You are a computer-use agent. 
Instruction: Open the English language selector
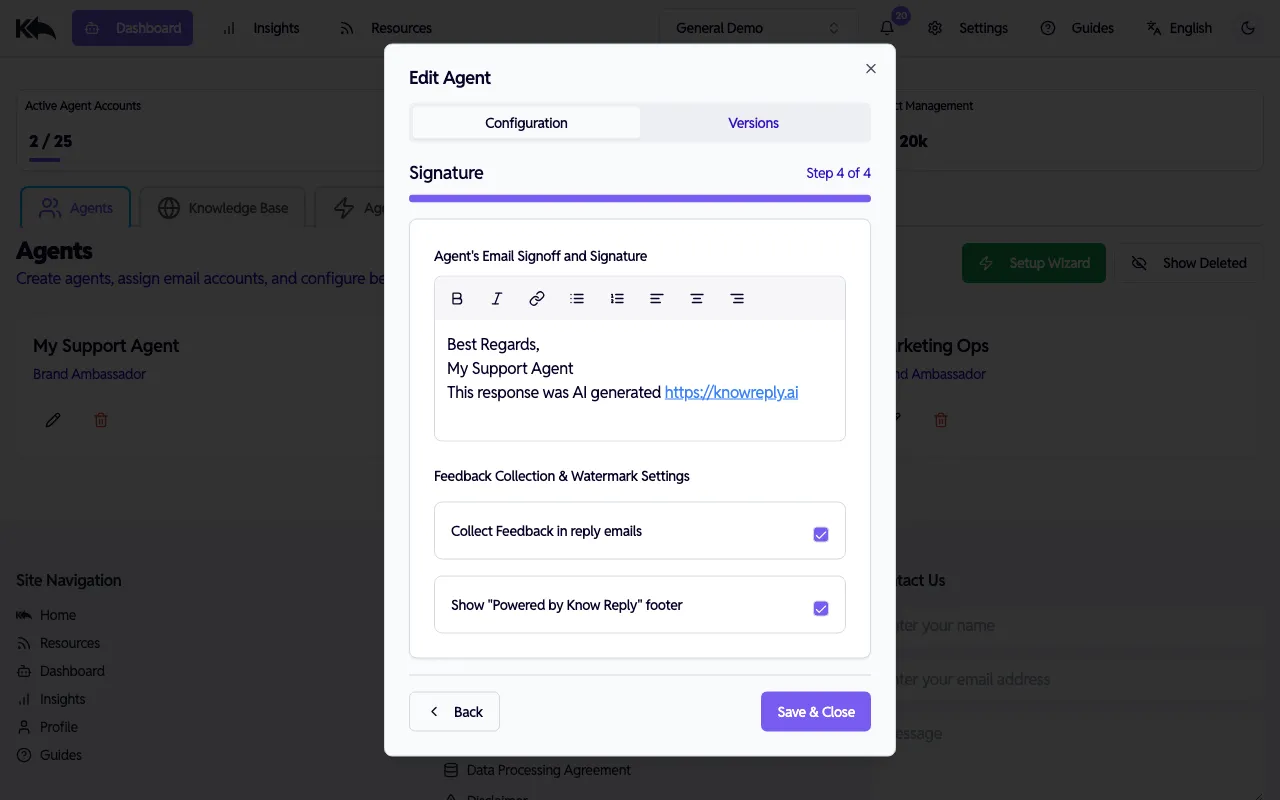1180,28
